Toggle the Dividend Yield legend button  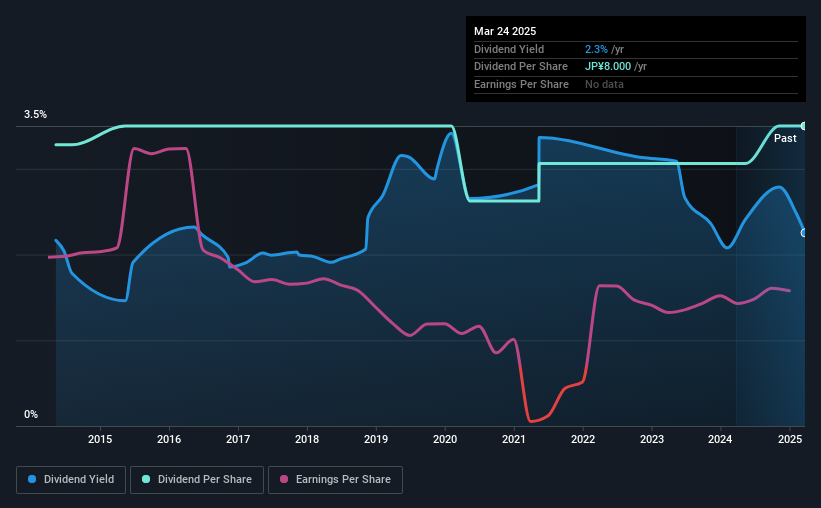[71, 479]
